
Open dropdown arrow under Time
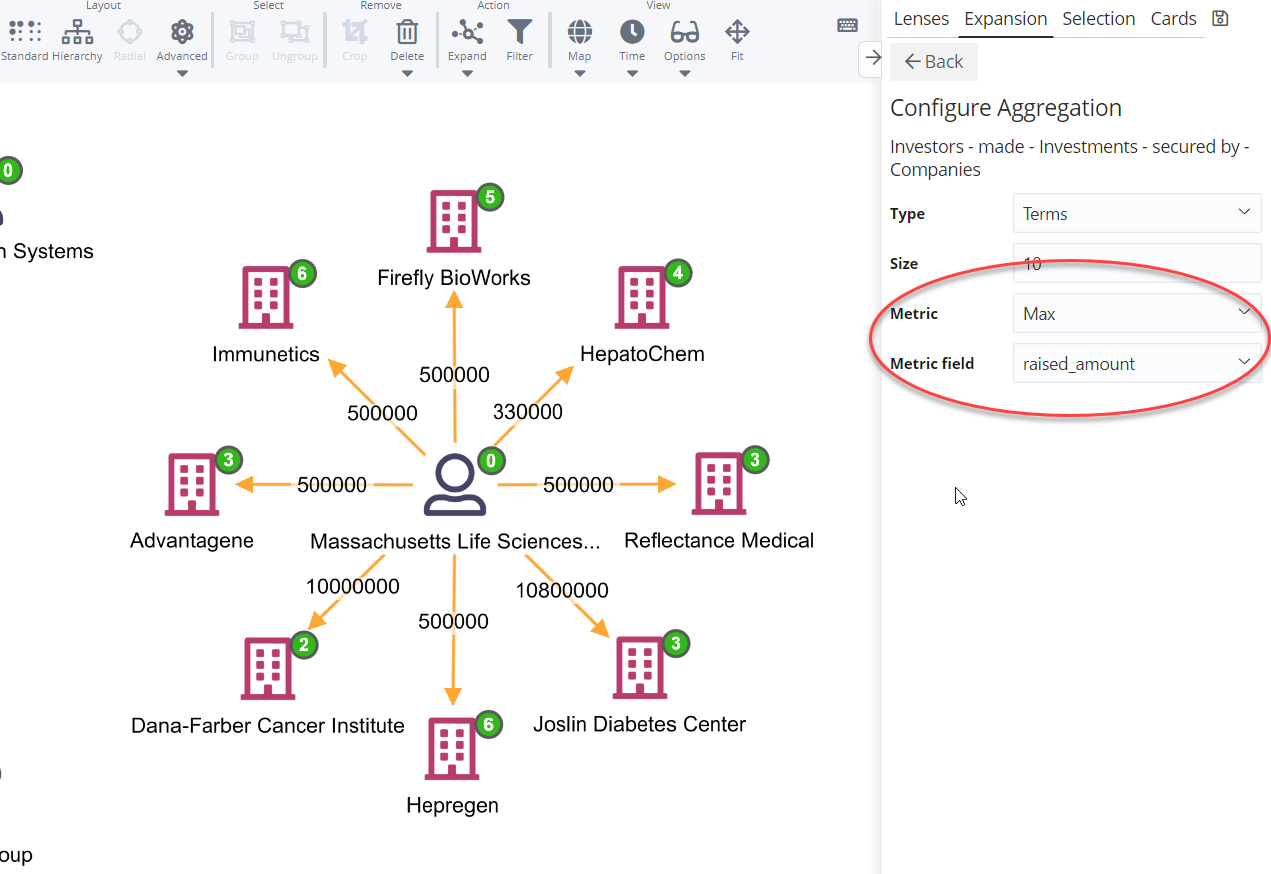point(632,73)
